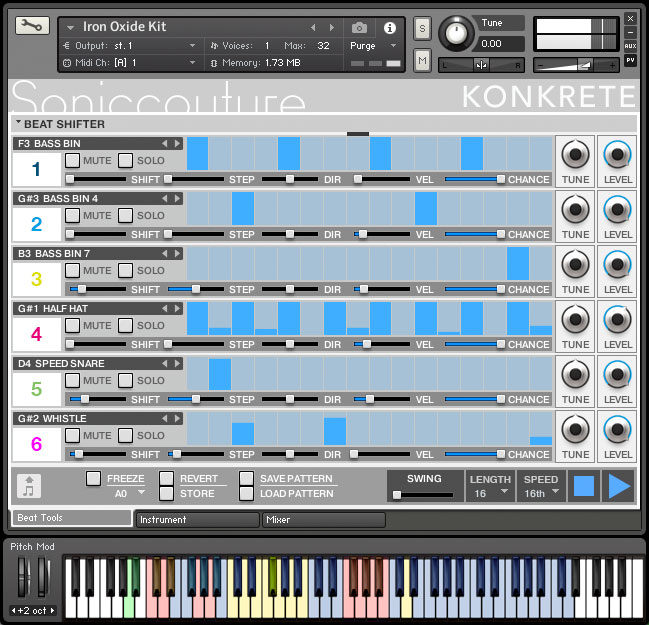Select the next sample for B3 BASS BIN 7

click(x=178, y=254)
